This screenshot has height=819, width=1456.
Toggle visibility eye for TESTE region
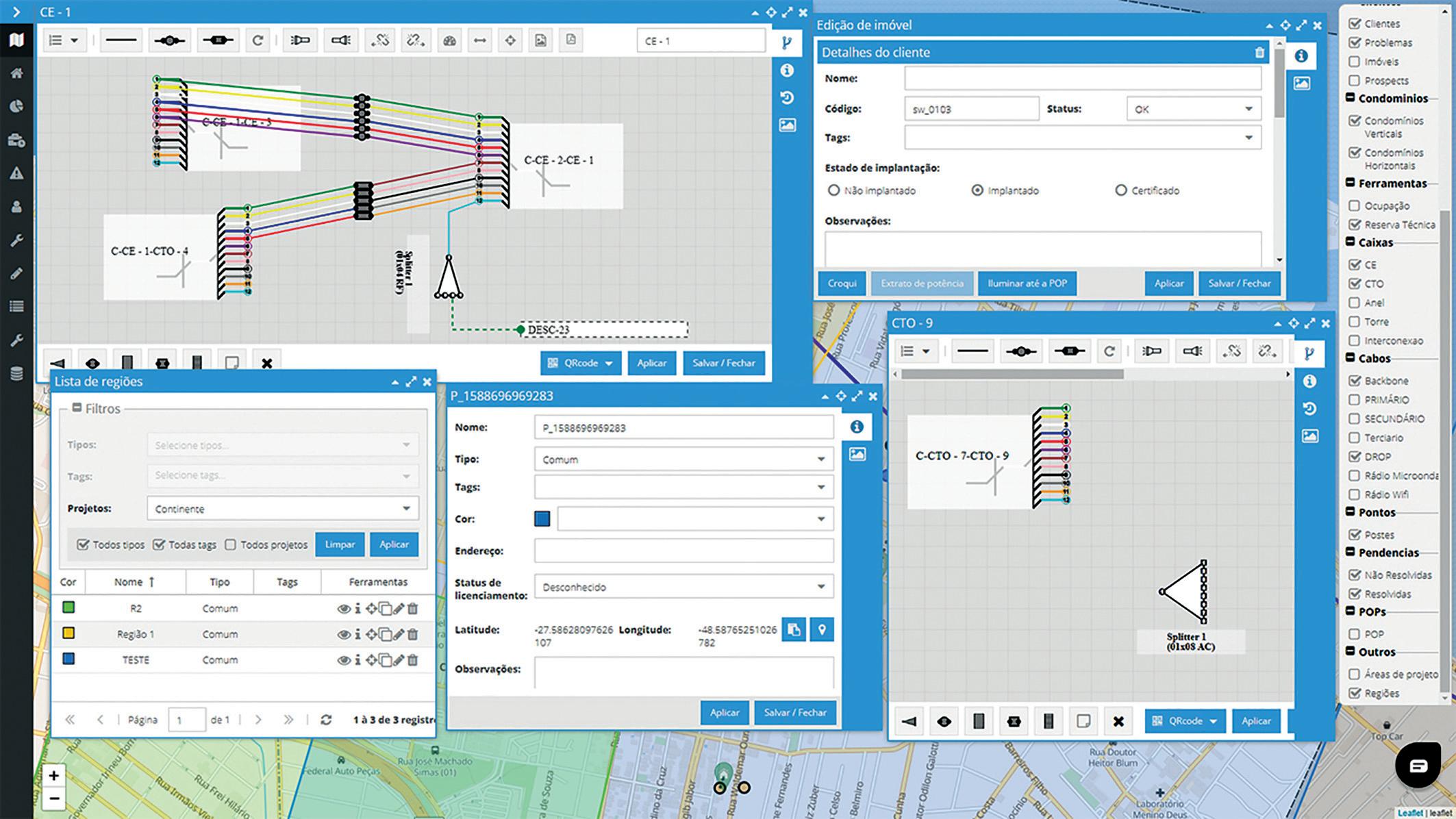(344, 660)
